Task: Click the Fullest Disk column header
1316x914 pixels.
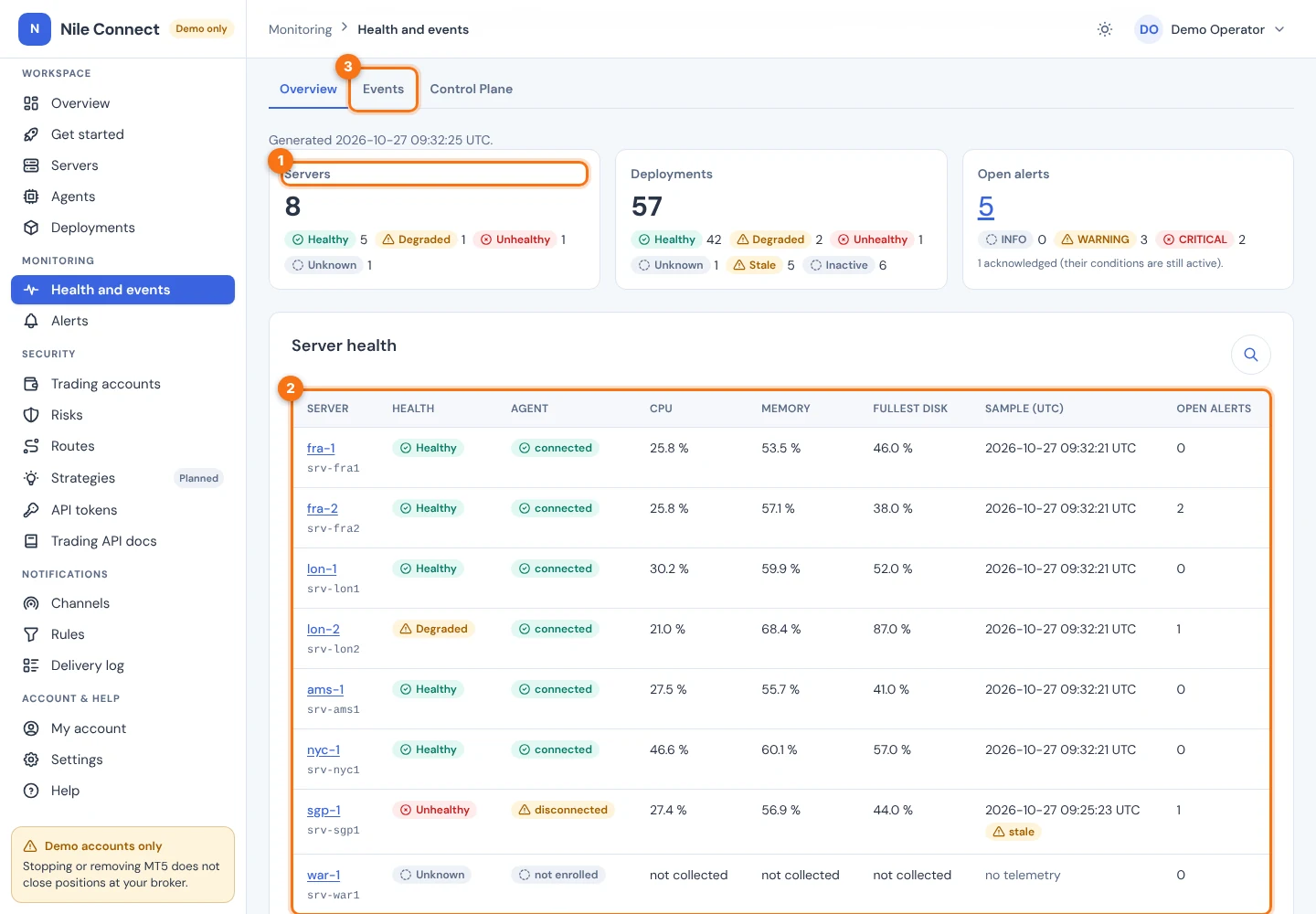Action: [910, 409]
